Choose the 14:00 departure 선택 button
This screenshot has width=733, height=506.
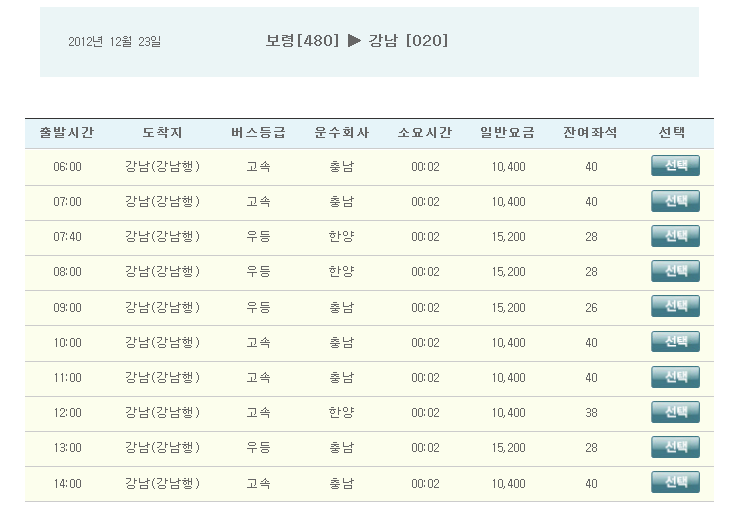675,482
